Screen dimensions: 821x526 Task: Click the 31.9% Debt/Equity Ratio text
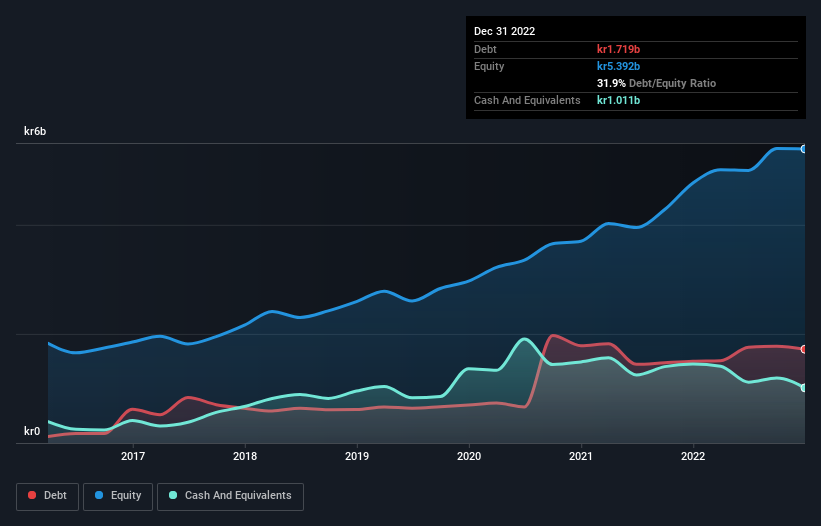657,83
